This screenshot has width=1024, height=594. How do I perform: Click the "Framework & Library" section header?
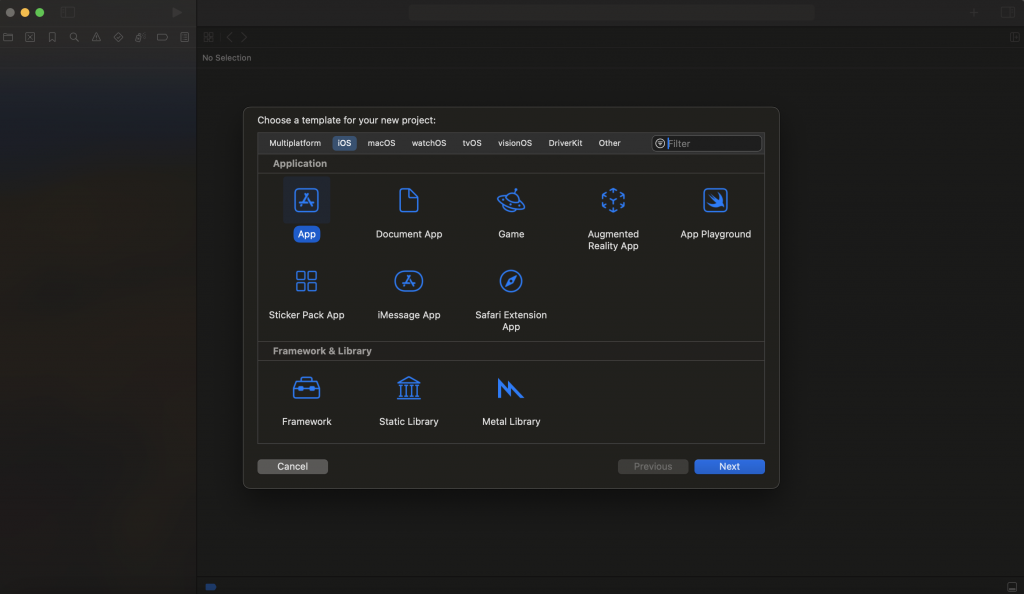322,351
